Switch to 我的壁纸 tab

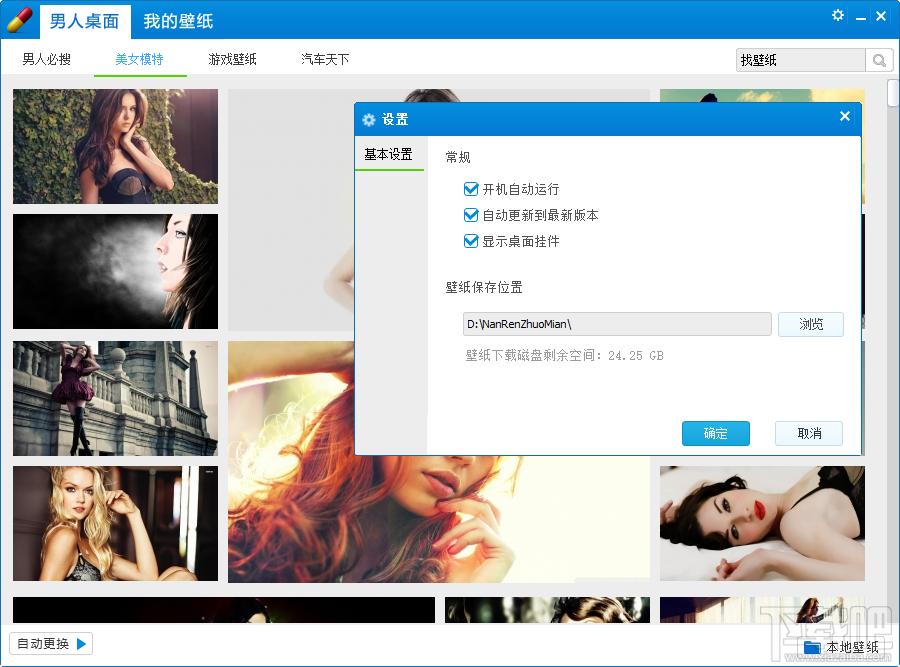click(x=178, y=21)
